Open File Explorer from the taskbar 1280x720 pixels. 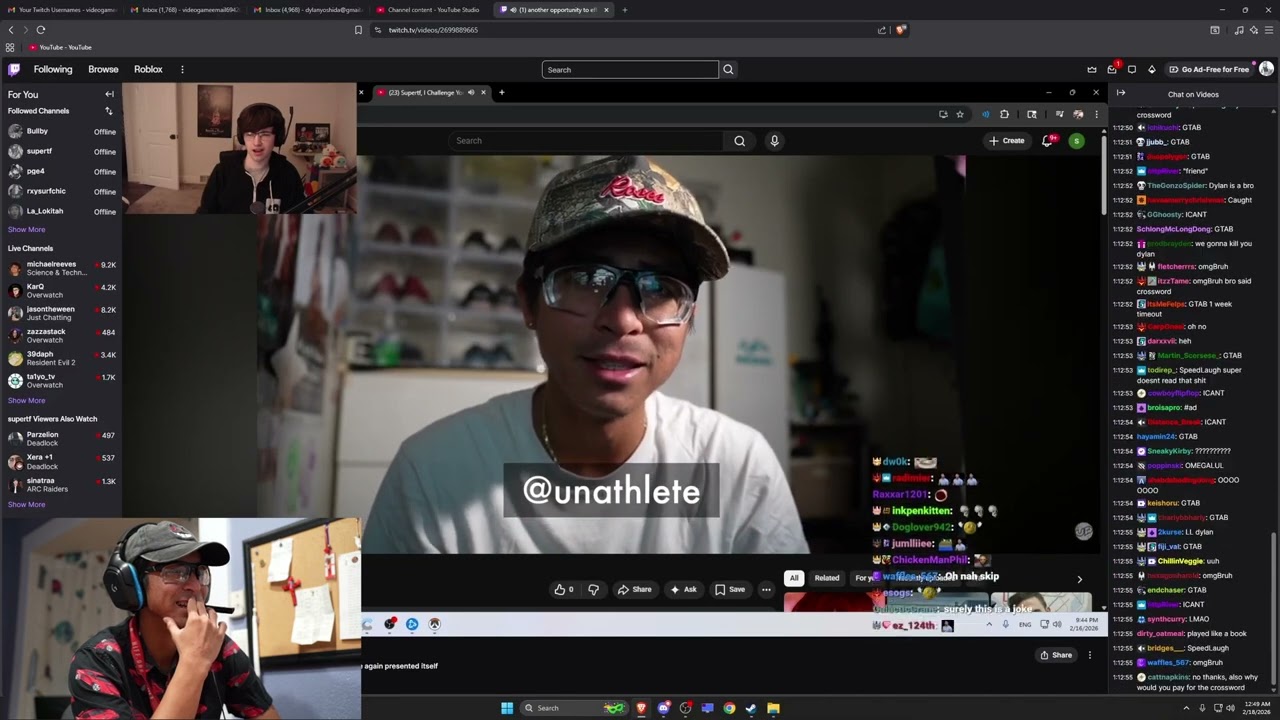[773, 708]
